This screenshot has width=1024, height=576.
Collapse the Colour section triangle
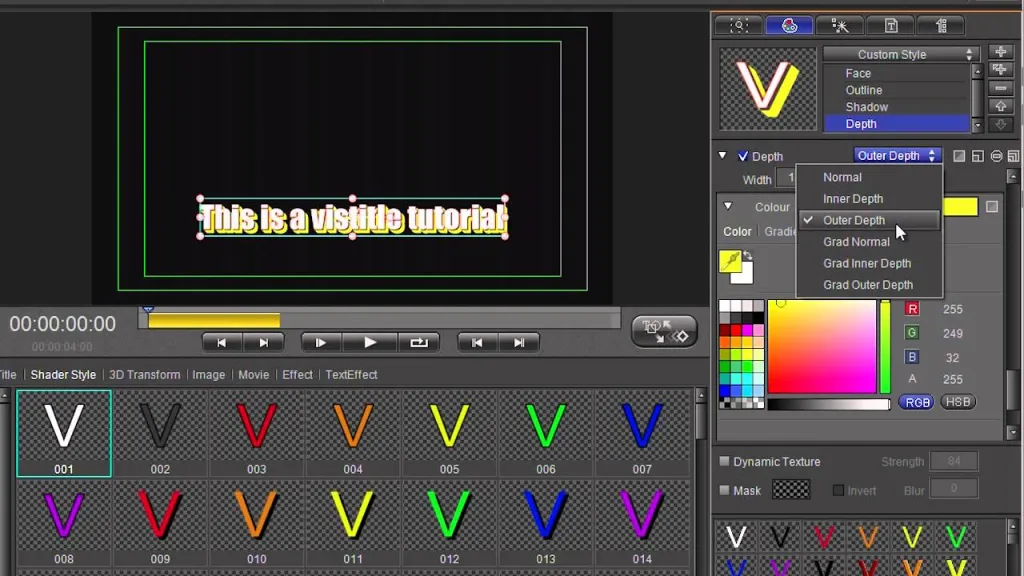point(728,206)
